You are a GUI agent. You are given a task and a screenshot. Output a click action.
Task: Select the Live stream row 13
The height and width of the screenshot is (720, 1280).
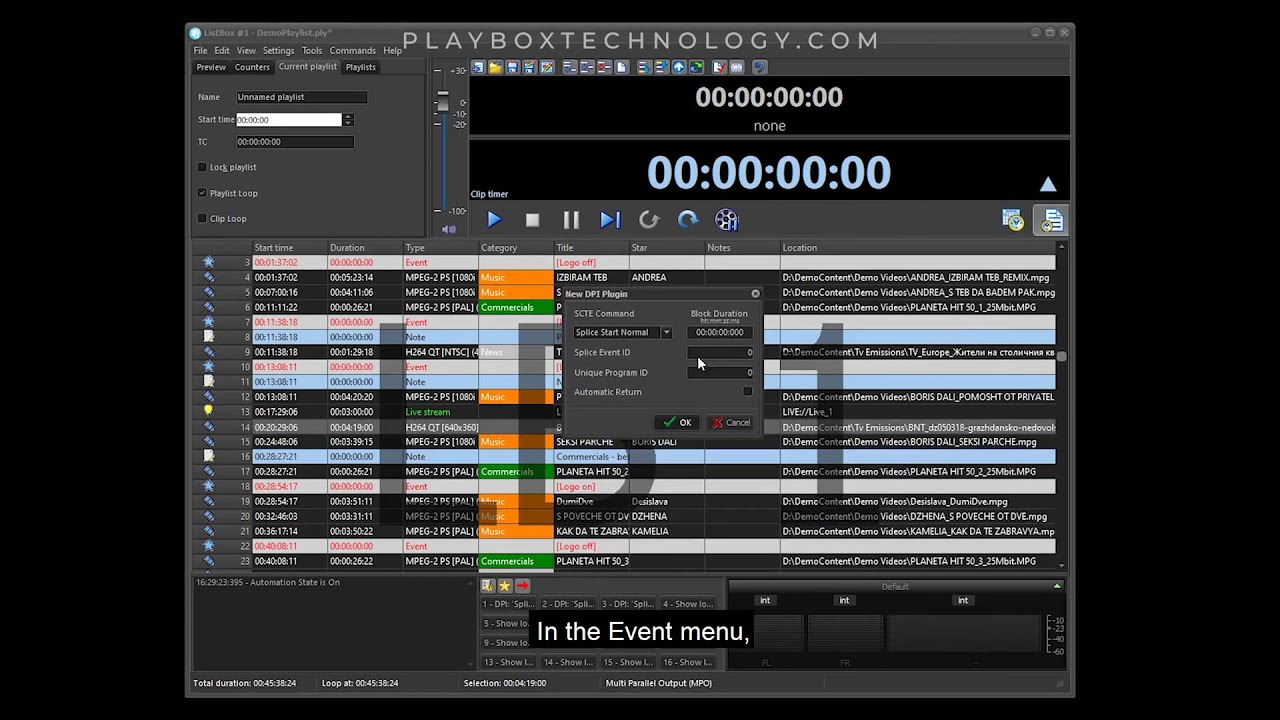tap(624, 412)
